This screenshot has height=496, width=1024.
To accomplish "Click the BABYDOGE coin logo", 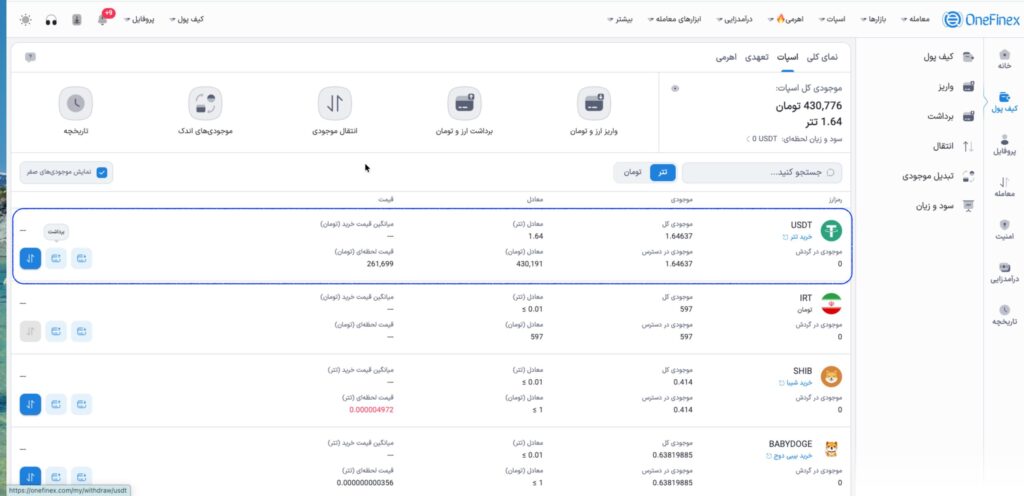I will (x=831, y=449).
